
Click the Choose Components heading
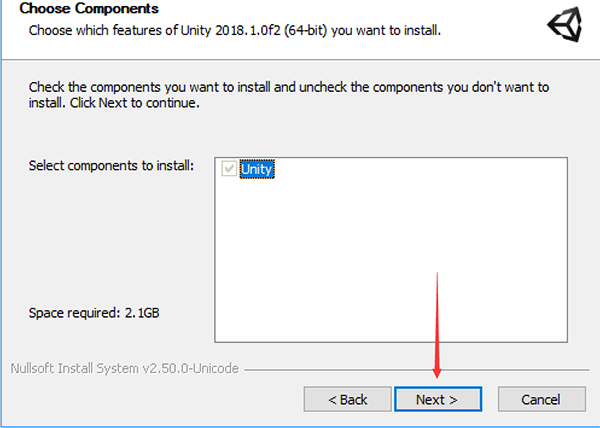point(87,9)
